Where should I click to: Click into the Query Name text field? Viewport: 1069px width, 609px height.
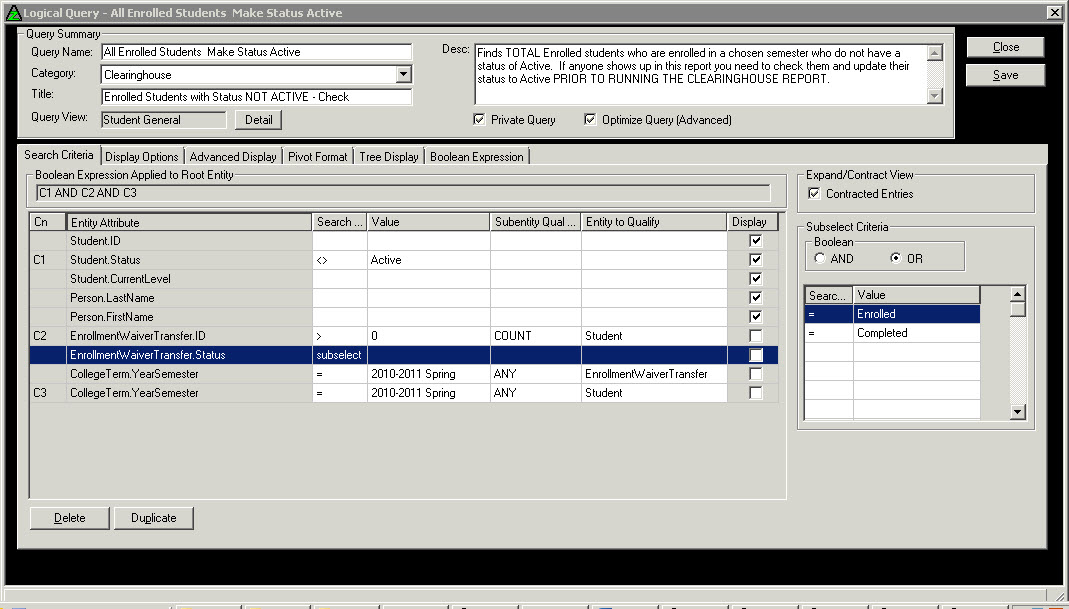pos(256,52)
